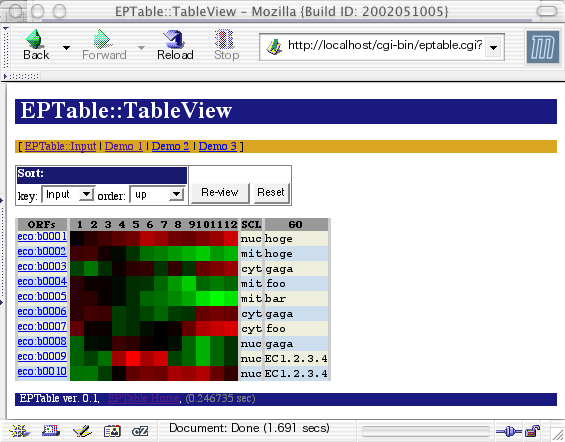Open the eco:b0003 ORF link
Screen dimensions: 565x442
point(42,267)
